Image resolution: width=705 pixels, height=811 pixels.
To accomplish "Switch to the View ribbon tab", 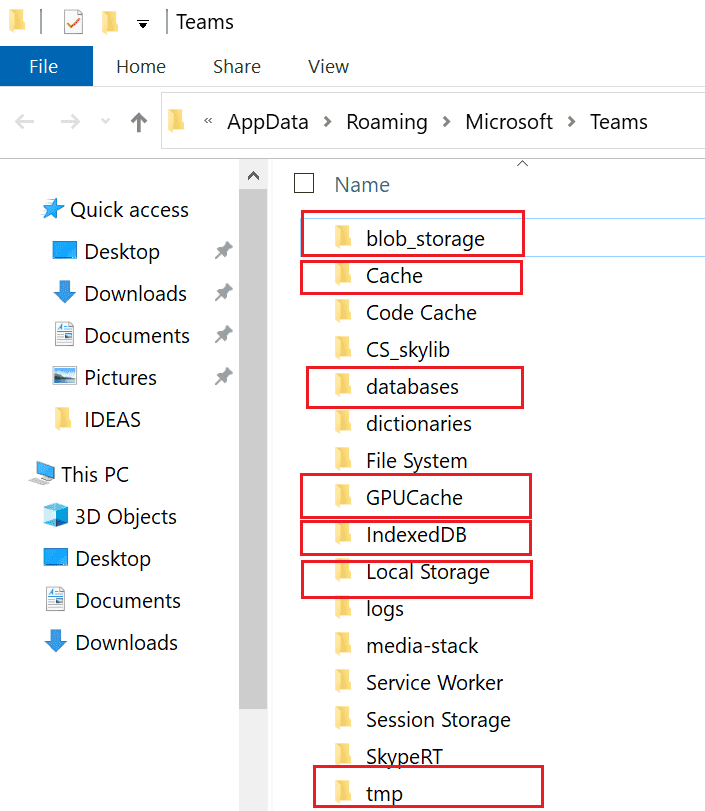I will point(328,67).
